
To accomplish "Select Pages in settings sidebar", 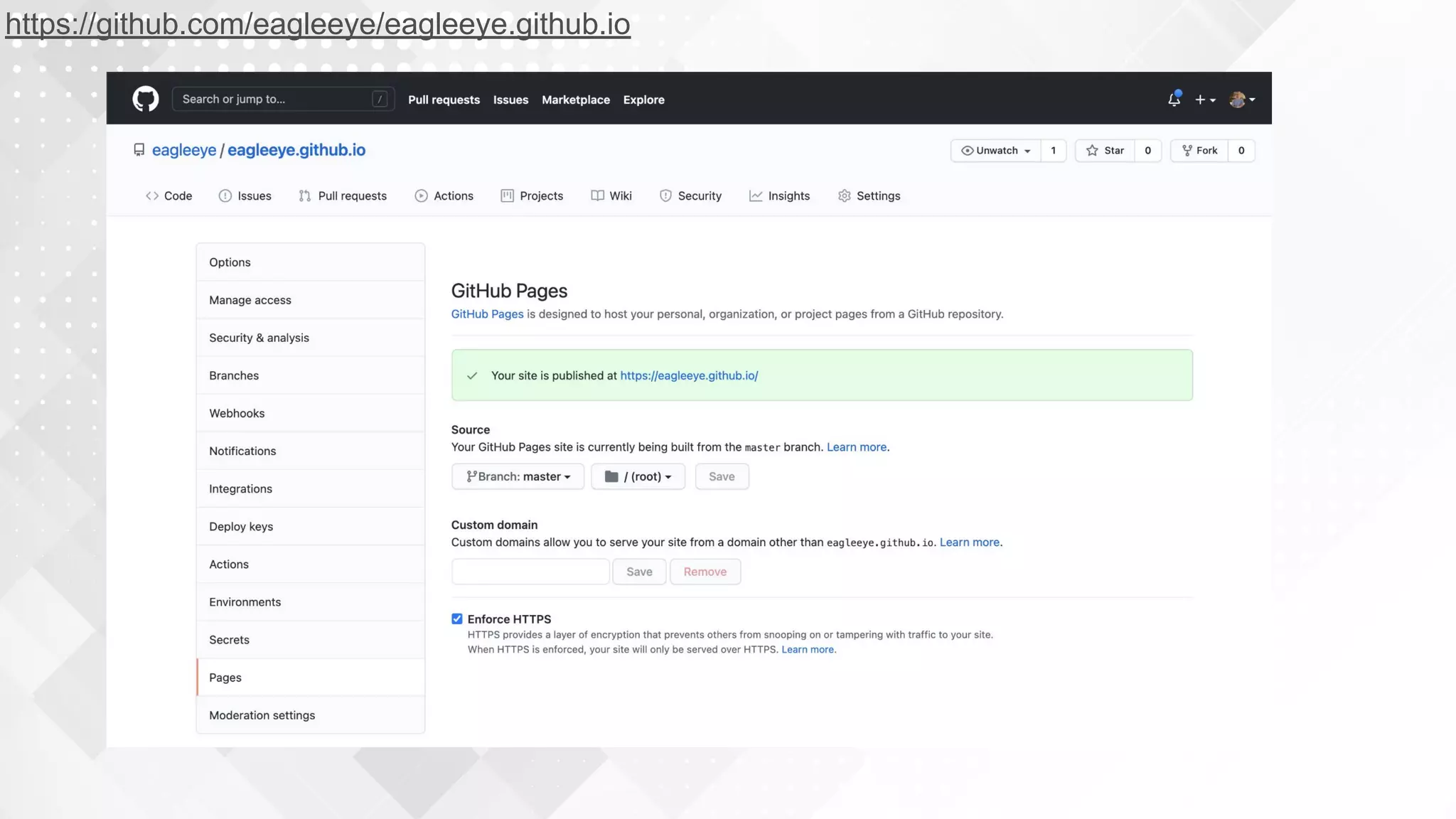I will [x=311, y=678].
